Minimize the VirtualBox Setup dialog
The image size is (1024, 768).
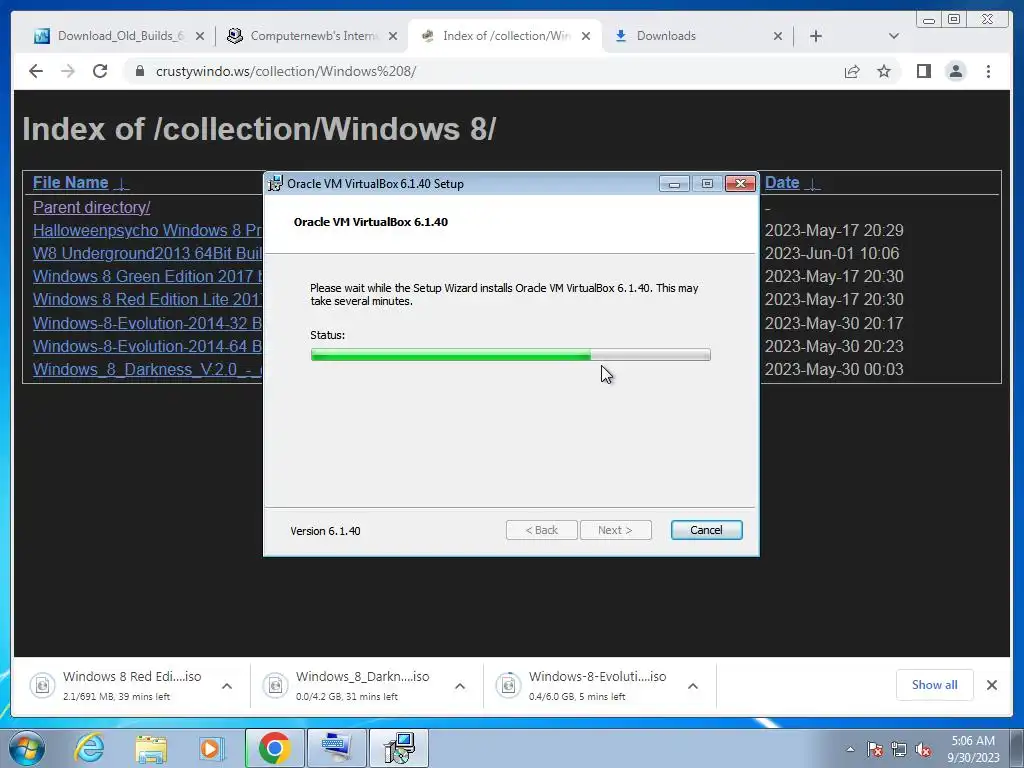click(x=674, y=184)
